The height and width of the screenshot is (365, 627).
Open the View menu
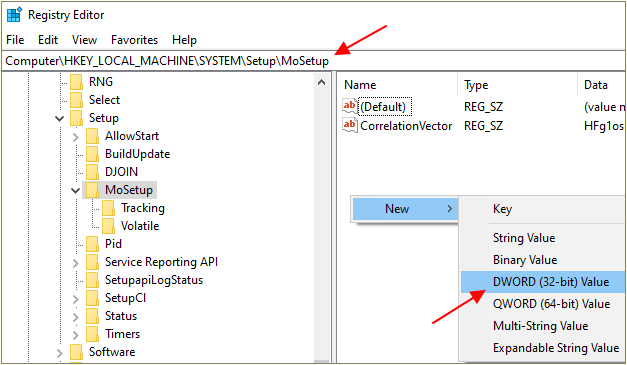(84, 40)
